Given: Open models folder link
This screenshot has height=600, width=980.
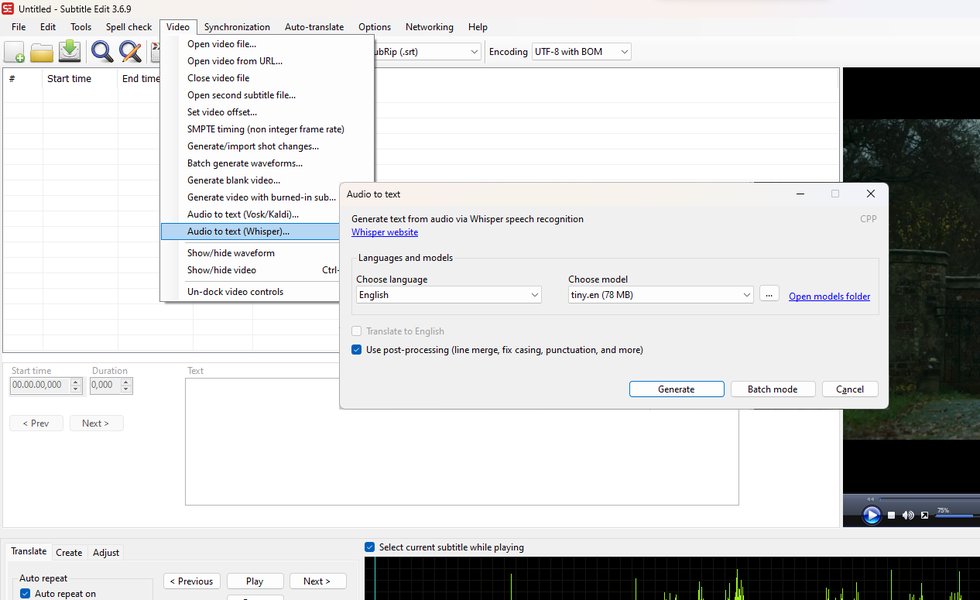Looking at the screenshot, I should coord(829,296).
